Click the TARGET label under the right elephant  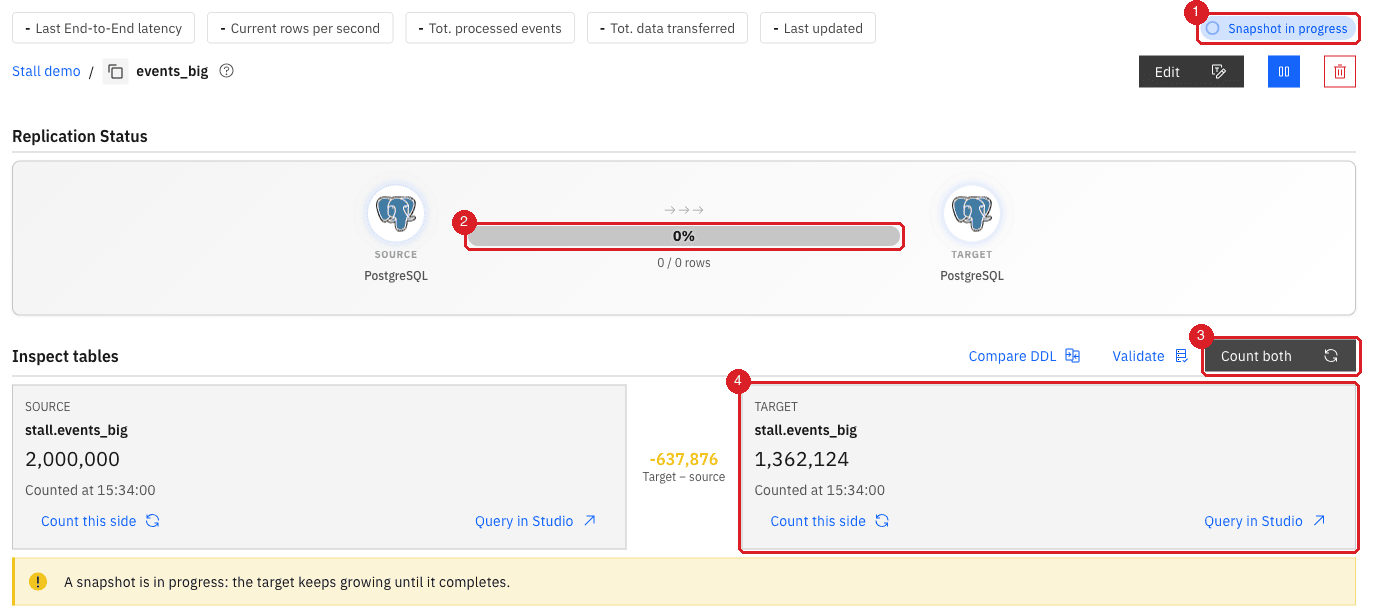972,255
